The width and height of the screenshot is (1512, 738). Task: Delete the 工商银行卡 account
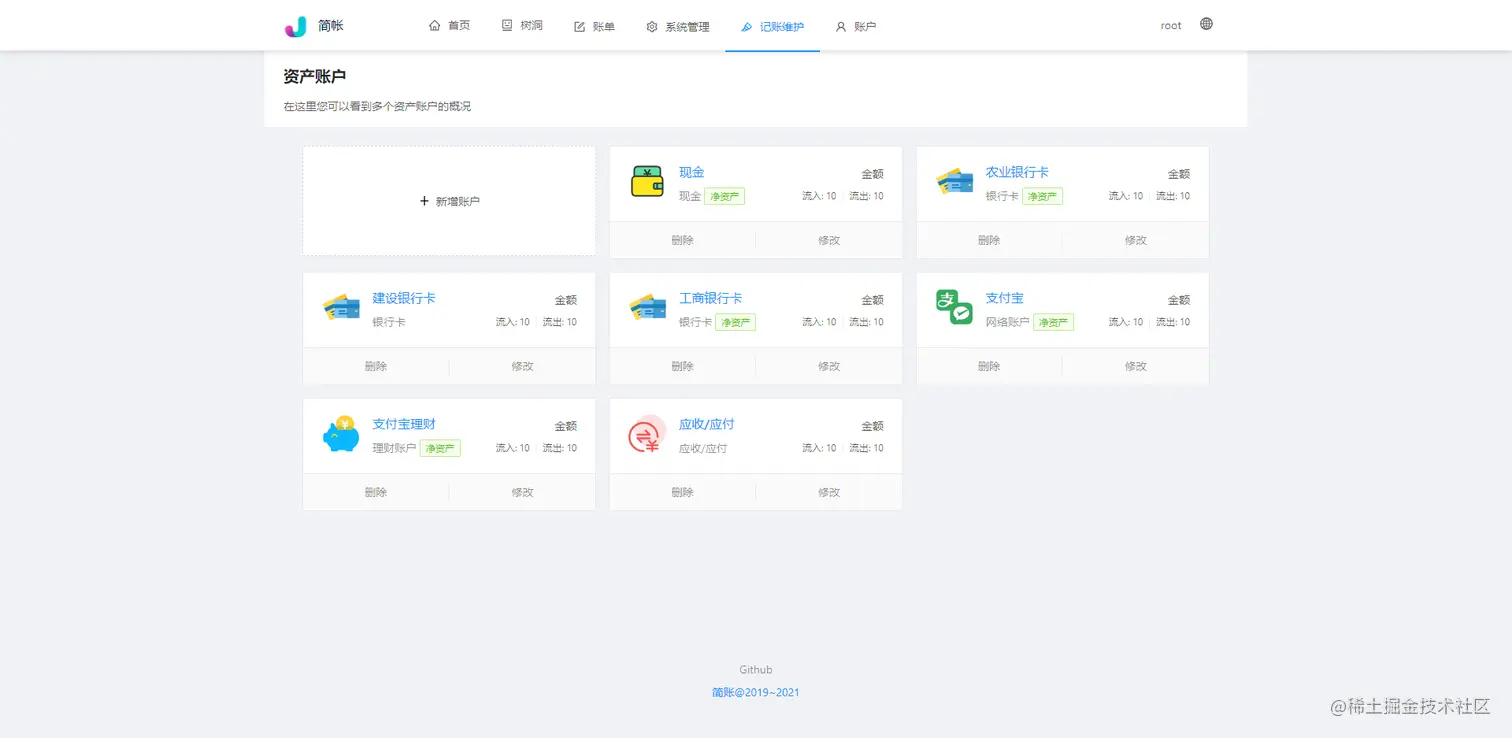pos(682,366)
